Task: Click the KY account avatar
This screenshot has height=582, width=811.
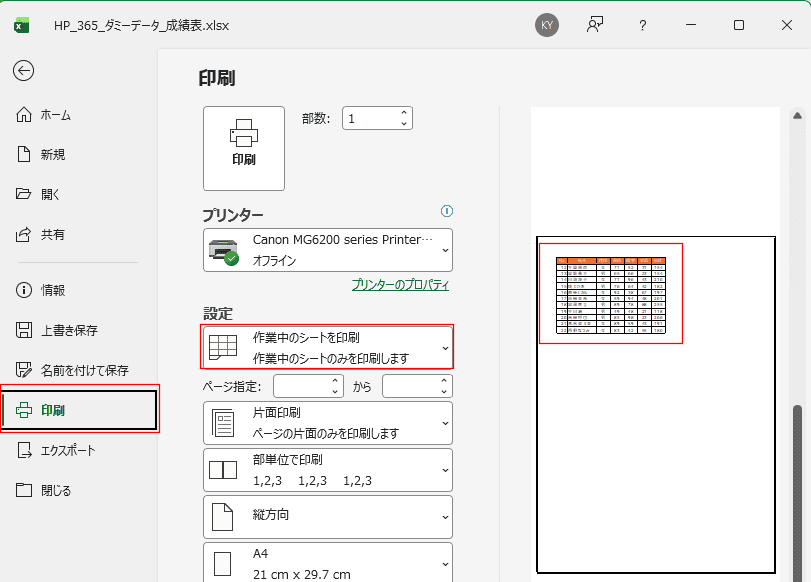Action: pyautogui.click(x=547, y=25)
